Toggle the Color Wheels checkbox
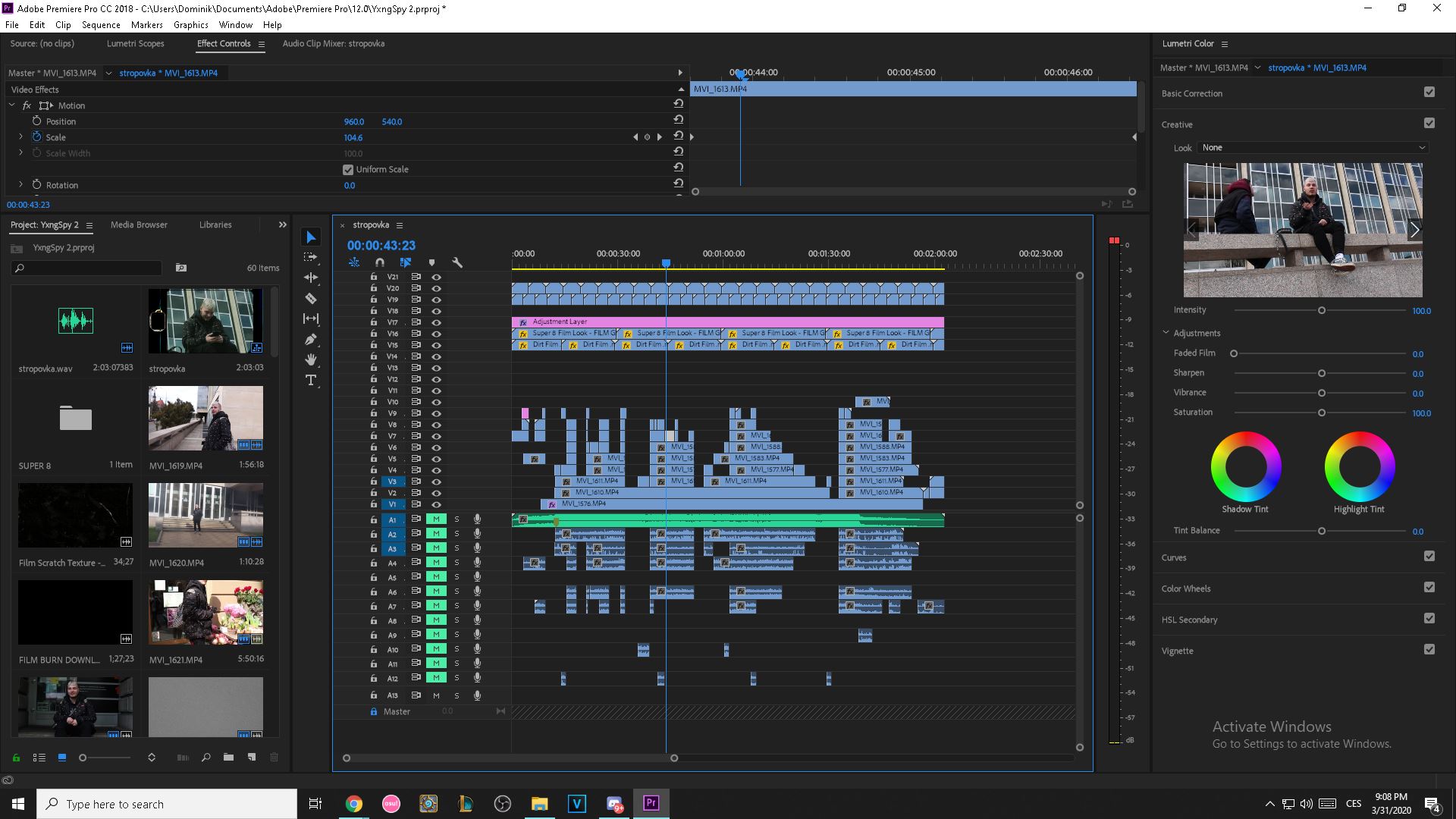The height and width of the screenshot is (819, 1456). [1429, 587]
